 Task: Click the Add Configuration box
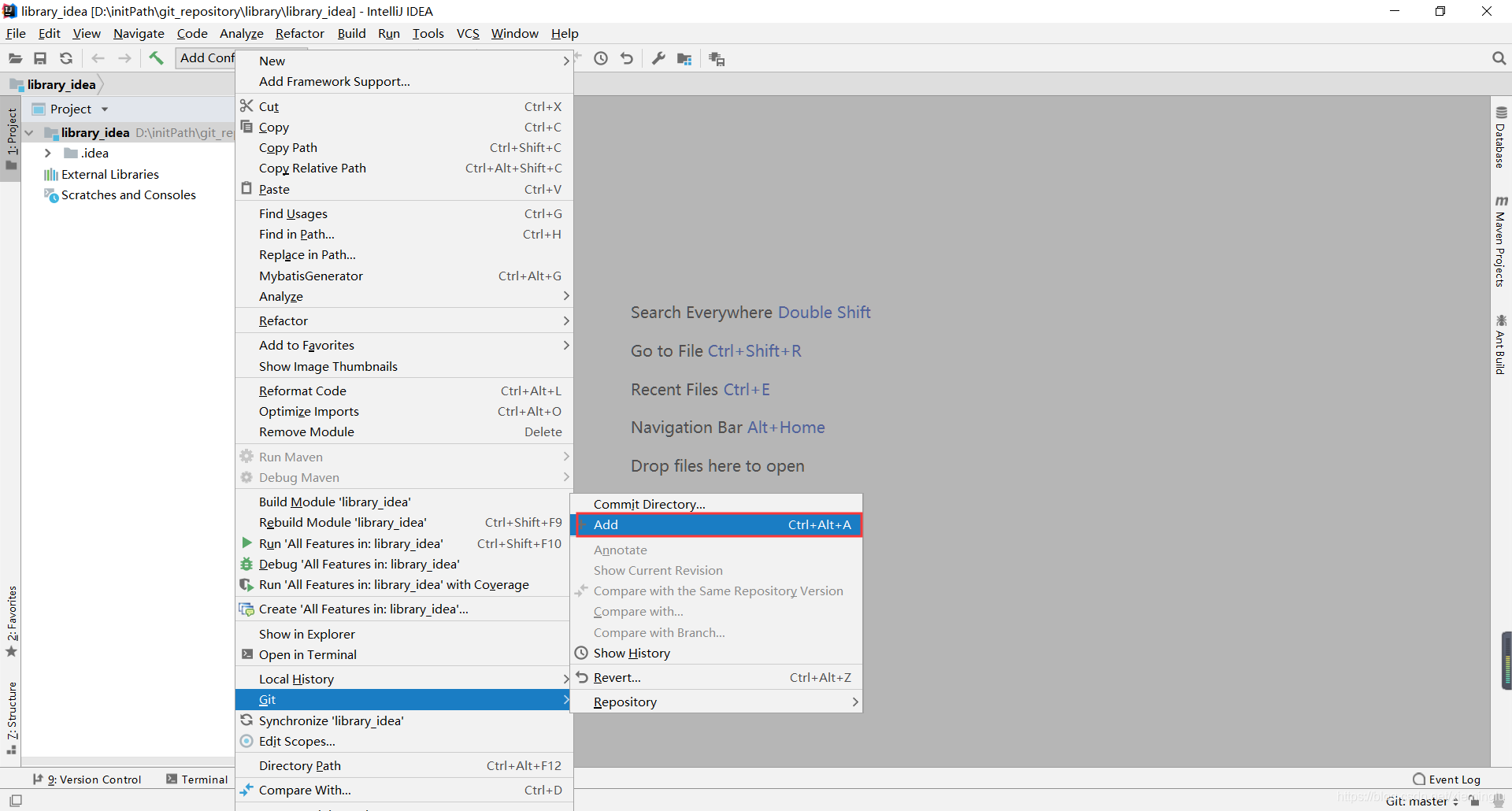[x=206, y=57]
